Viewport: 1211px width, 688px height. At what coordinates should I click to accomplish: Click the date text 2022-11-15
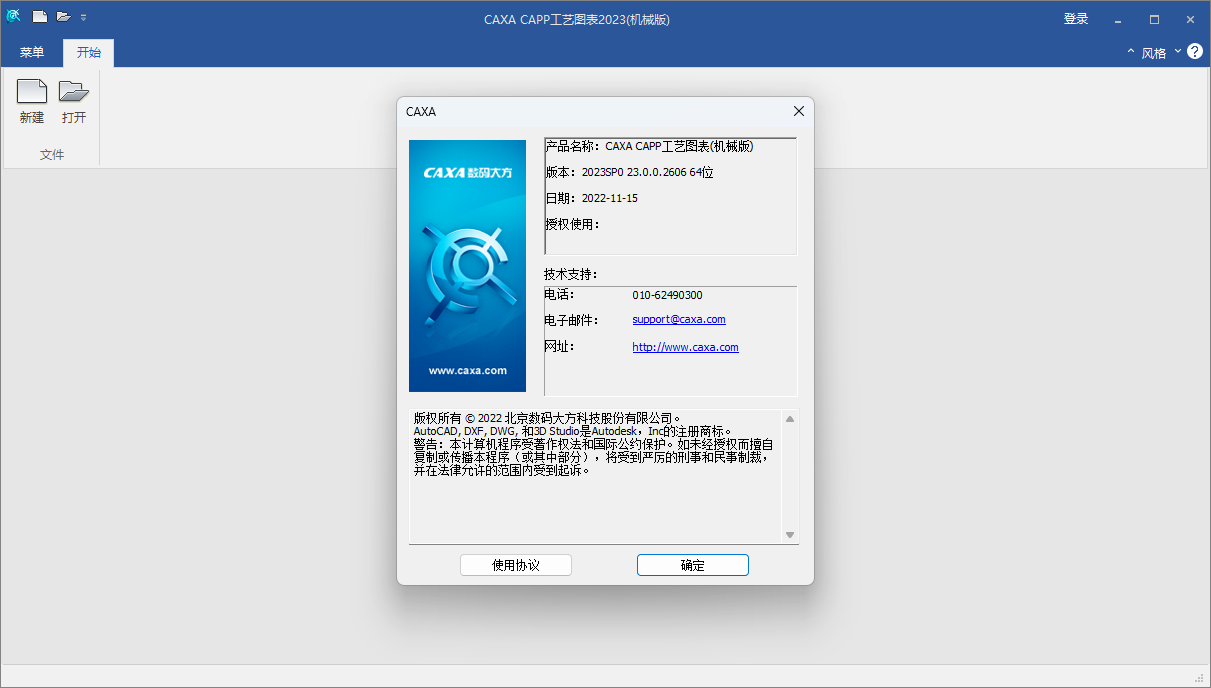(609, 198)
